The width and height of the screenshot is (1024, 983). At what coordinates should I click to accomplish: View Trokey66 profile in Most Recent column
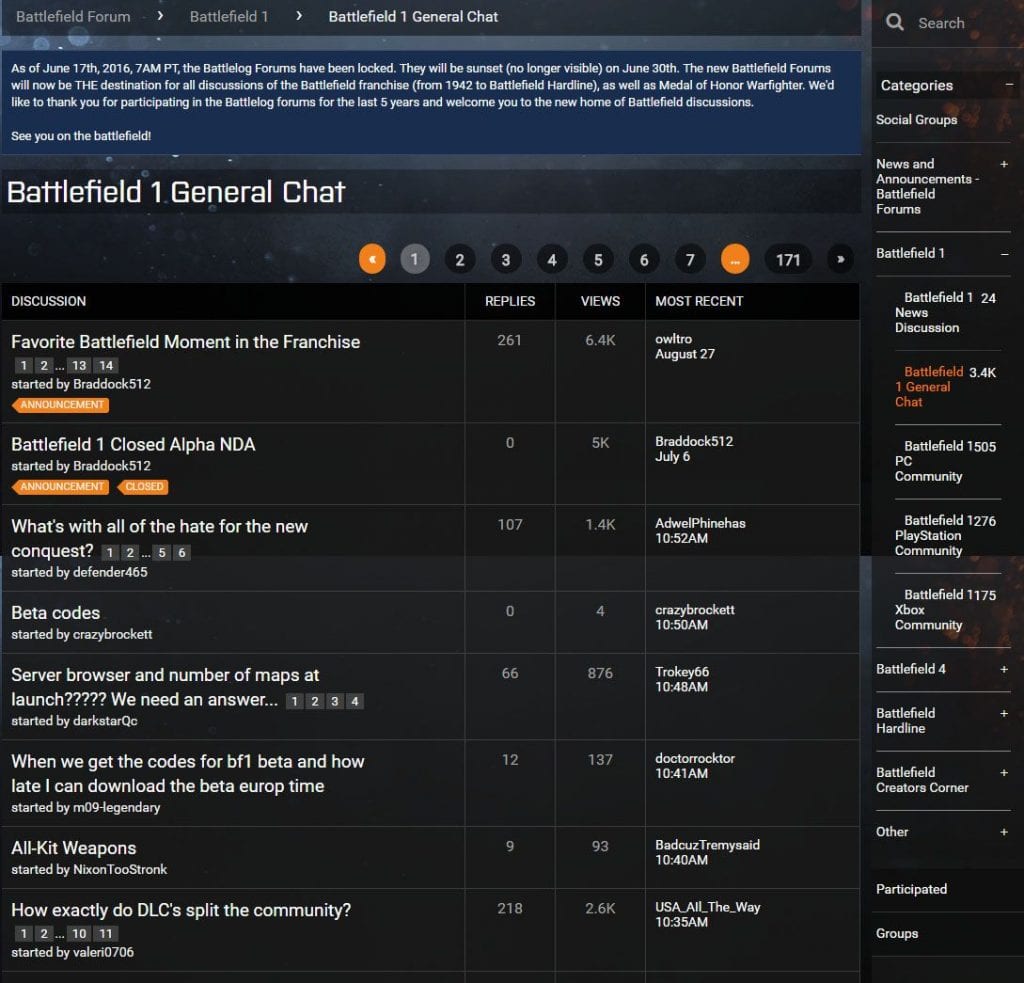tap(682, 671)
